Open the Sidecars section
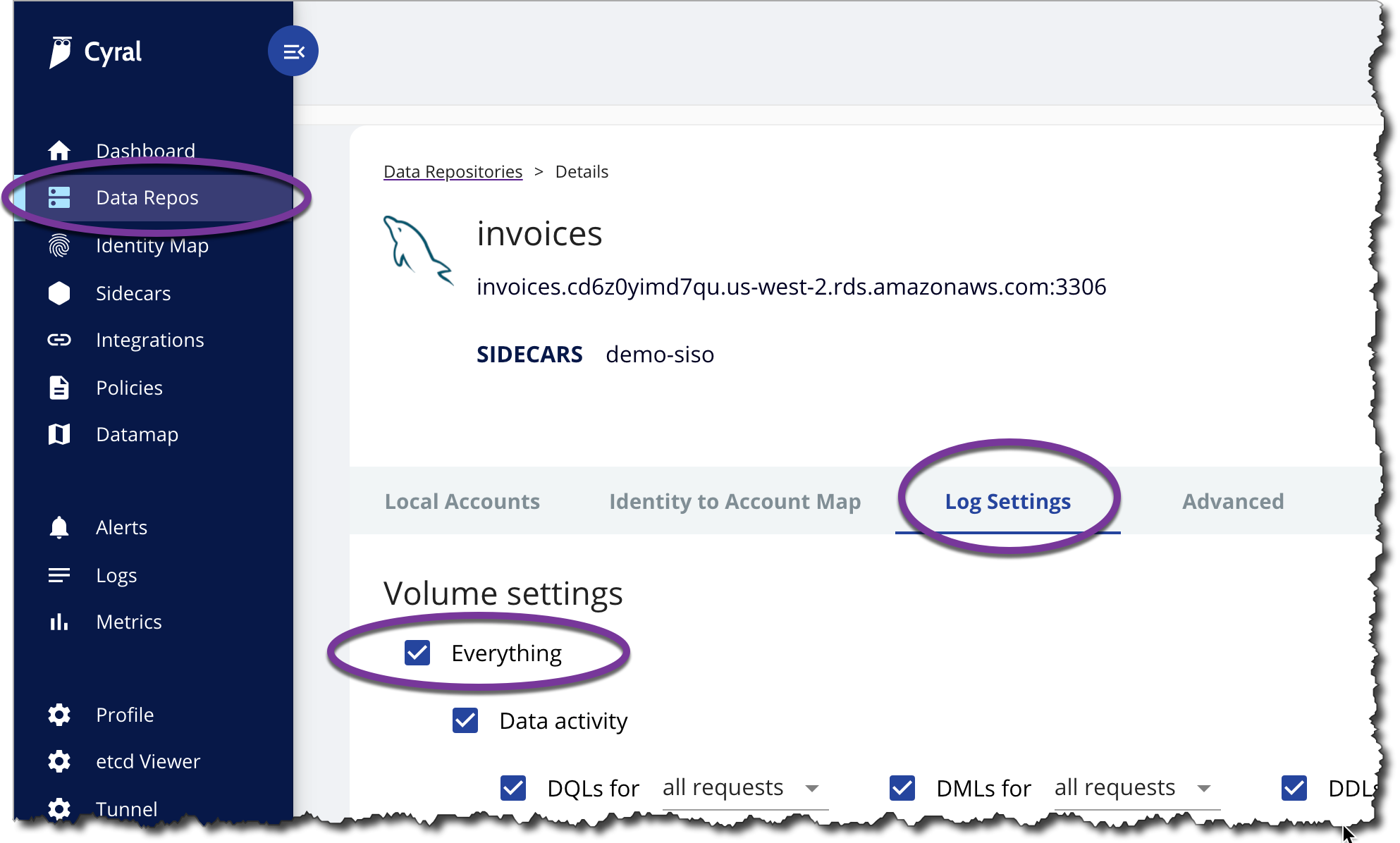Screen dimensions: 1400x843 click(x=133, y=293)
